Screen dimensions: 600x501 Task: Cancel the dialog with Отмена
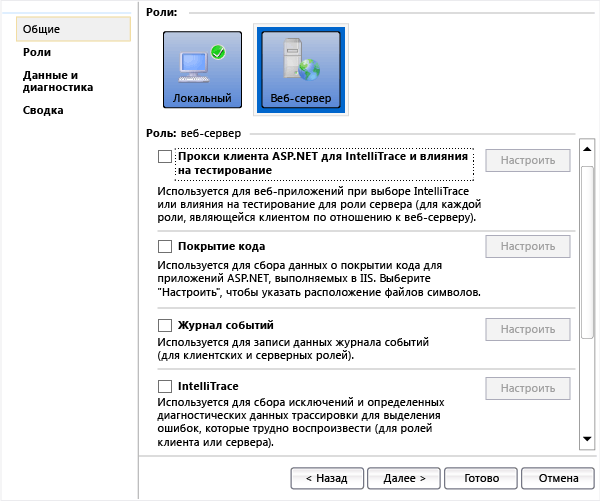pos(558,478)
